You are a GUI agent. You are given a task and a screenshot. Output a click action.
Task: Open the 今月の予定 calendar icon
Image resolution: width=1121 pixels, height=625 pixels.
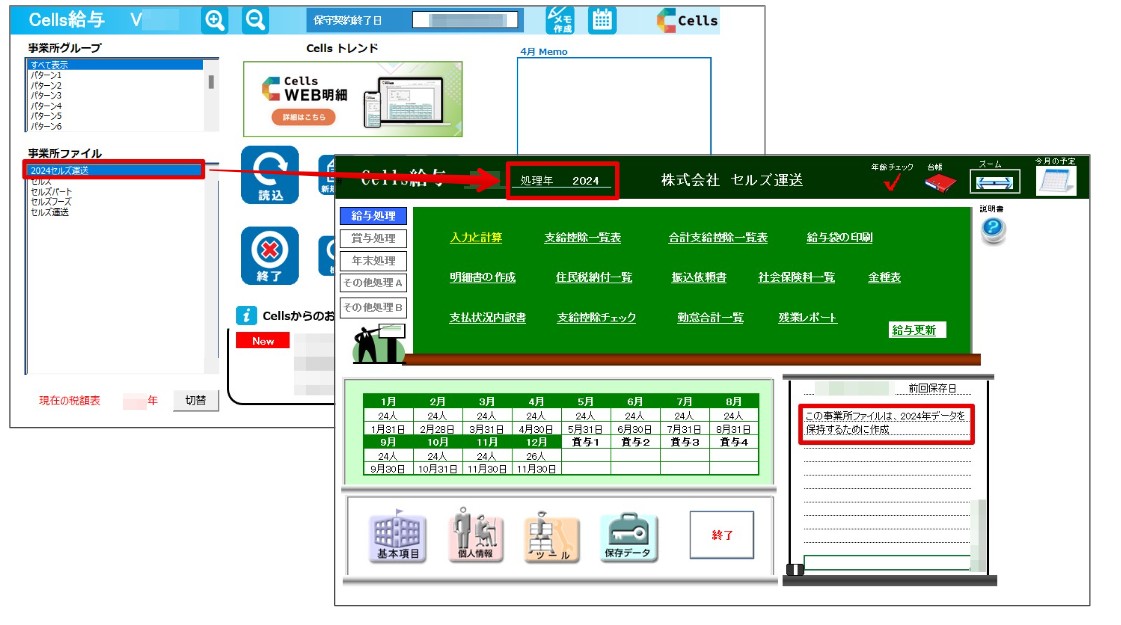(x=1056, y=180)
